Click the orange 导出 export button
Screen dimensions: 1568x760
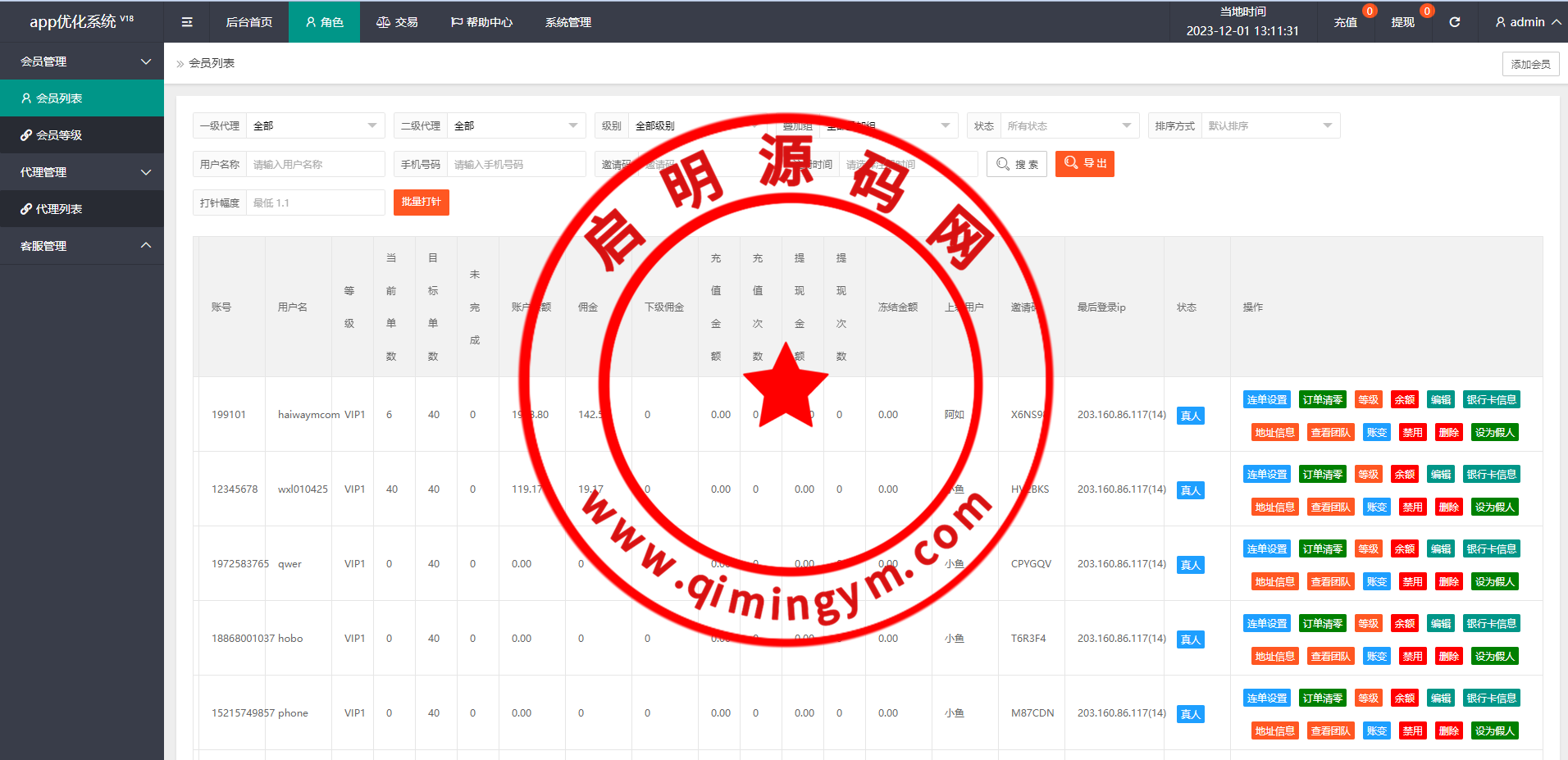(1084, 164)
